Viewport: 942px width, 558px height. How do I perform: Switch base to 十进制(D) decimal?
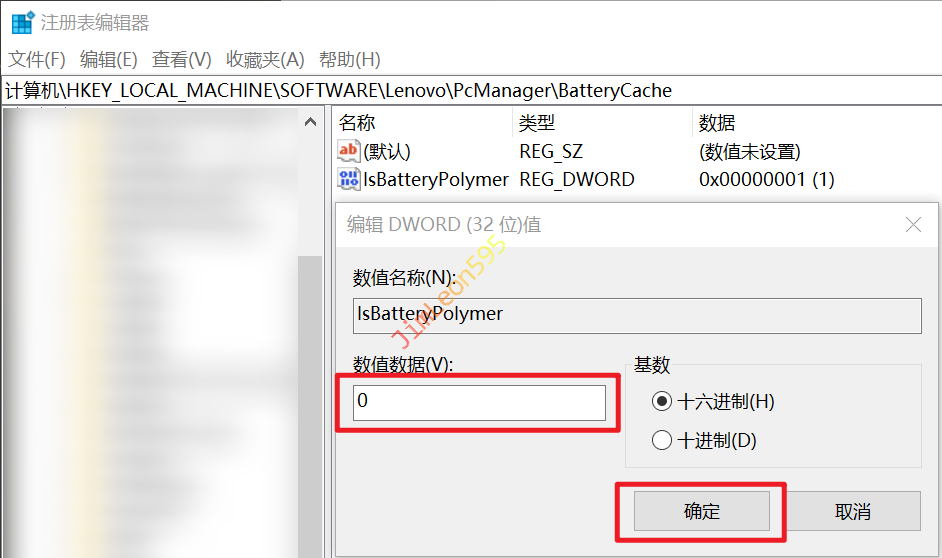(x=661, y=440)
